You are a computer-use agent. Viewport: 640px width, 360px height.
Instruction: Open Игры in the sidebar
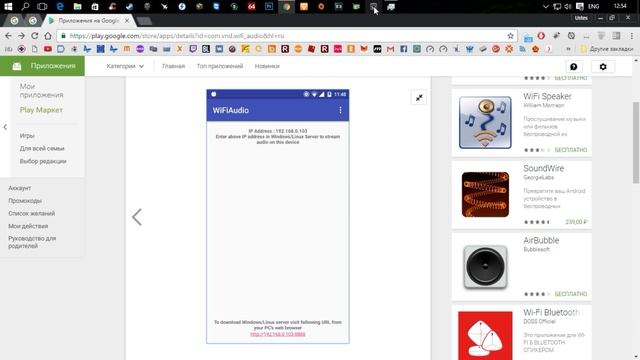(x=27, y=136)
